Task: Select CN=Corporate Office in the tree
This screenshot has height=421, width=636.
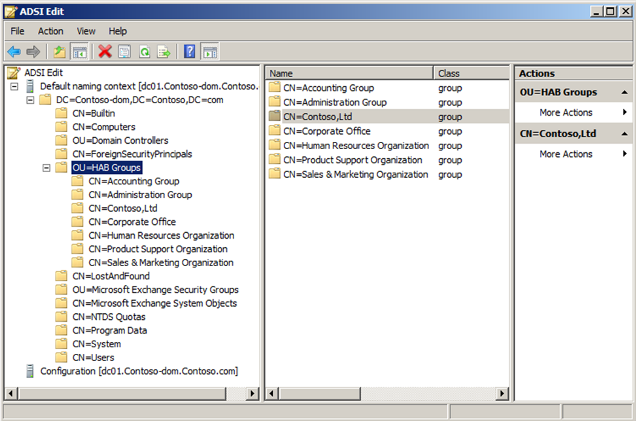Action: 132,222
